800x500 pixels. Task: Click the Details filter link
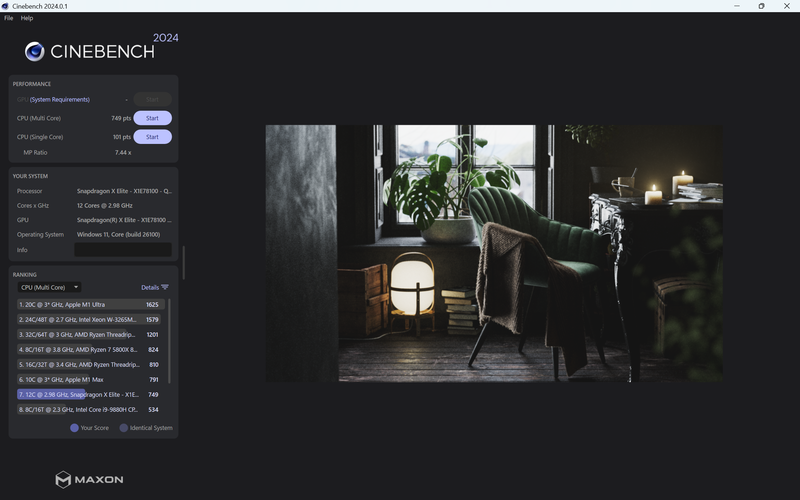tap(150, 287)
